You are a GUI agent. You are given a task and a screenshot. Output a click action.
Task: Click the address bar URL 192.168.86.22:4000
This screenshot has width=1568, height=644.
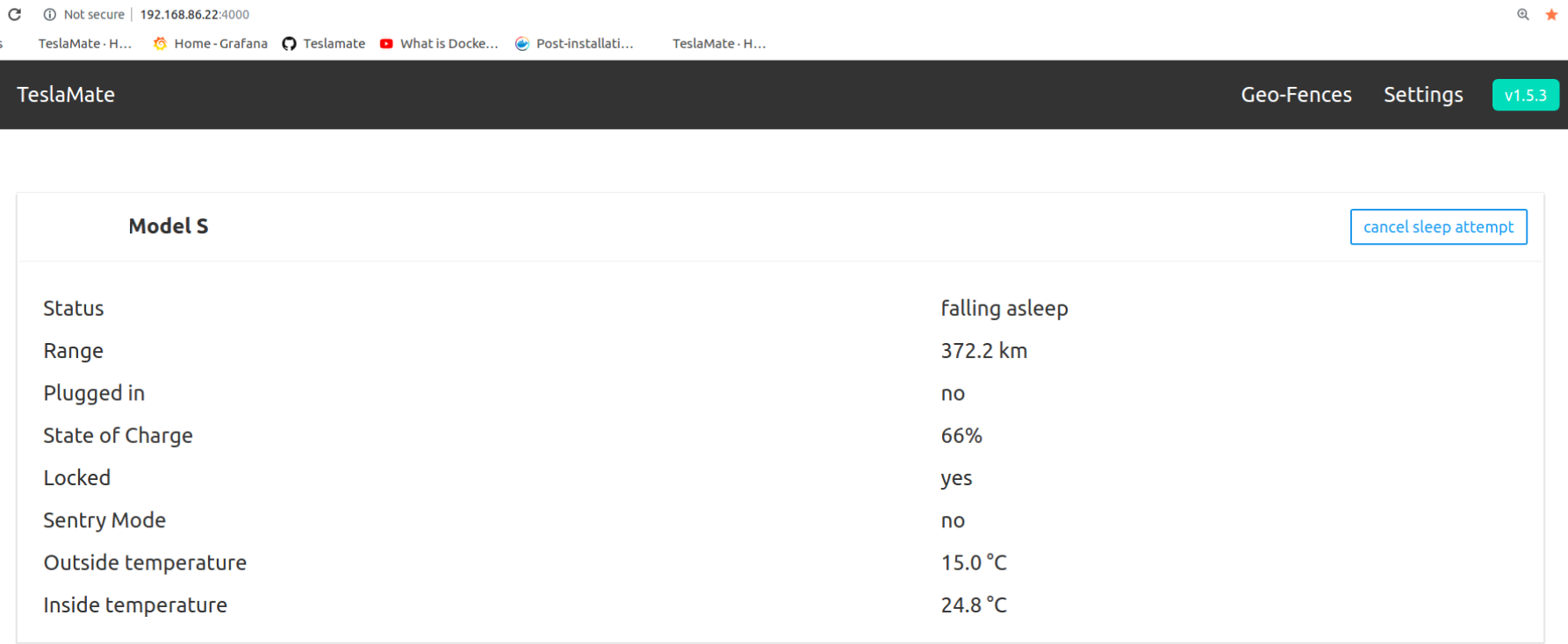coord(195,14)
